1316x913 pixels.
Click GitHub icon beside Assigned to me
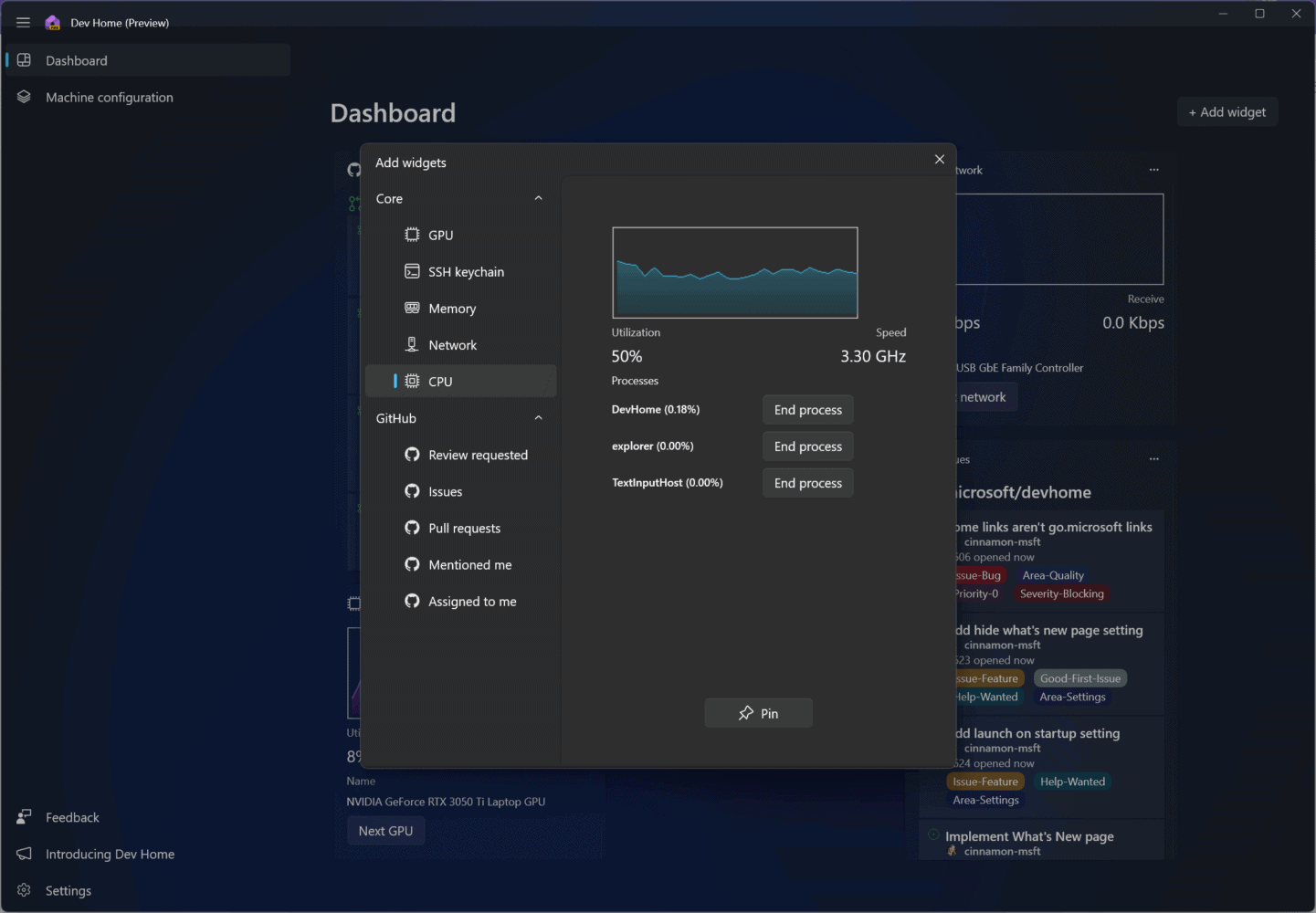coord(412,601)
